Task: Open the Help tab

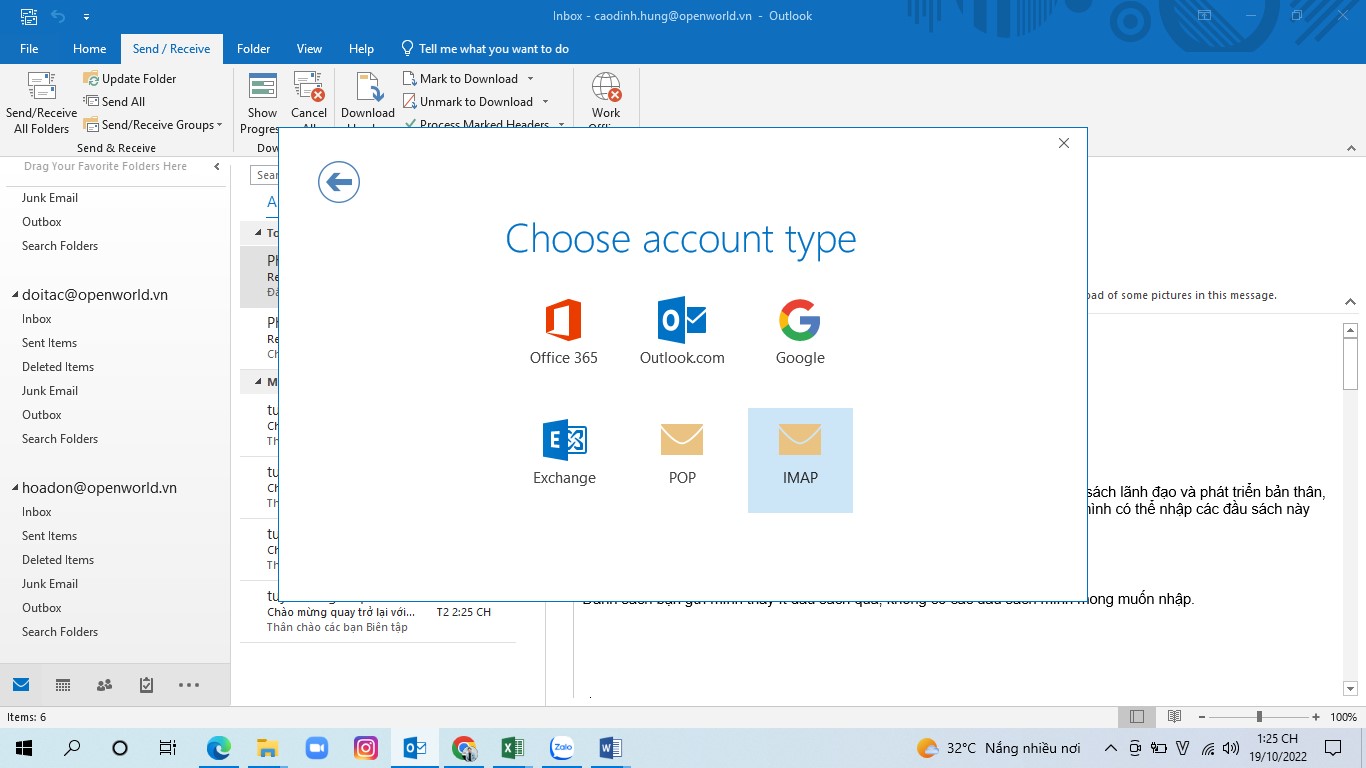Action: click(x=361, y=48)
